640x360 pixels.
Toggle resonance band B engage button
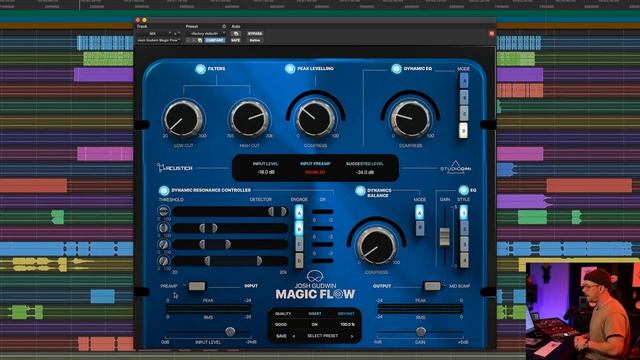[299, 228]
